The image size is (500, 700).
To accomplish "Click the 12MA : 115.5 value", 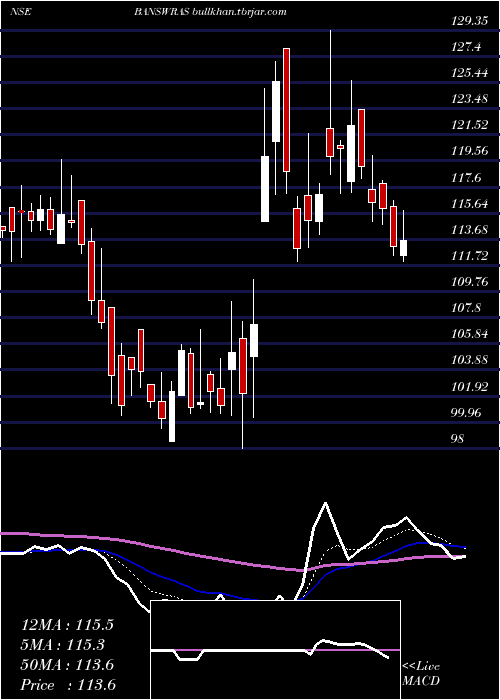I will click(x=67, y=625).
